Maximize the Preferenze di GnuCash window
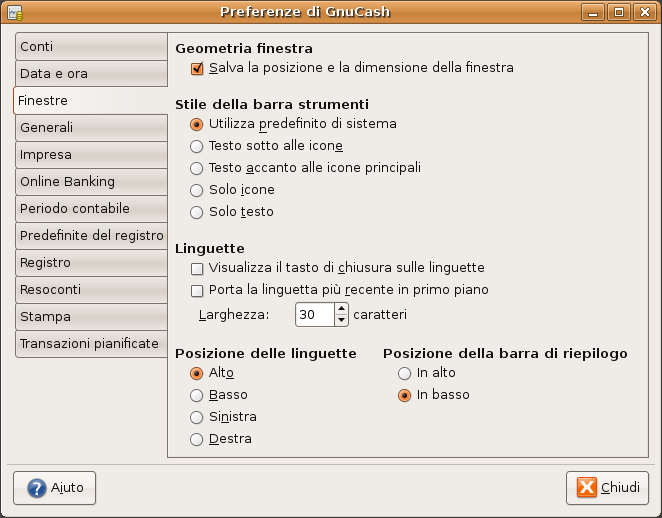The image size is (662, 518). click(619, 12)
